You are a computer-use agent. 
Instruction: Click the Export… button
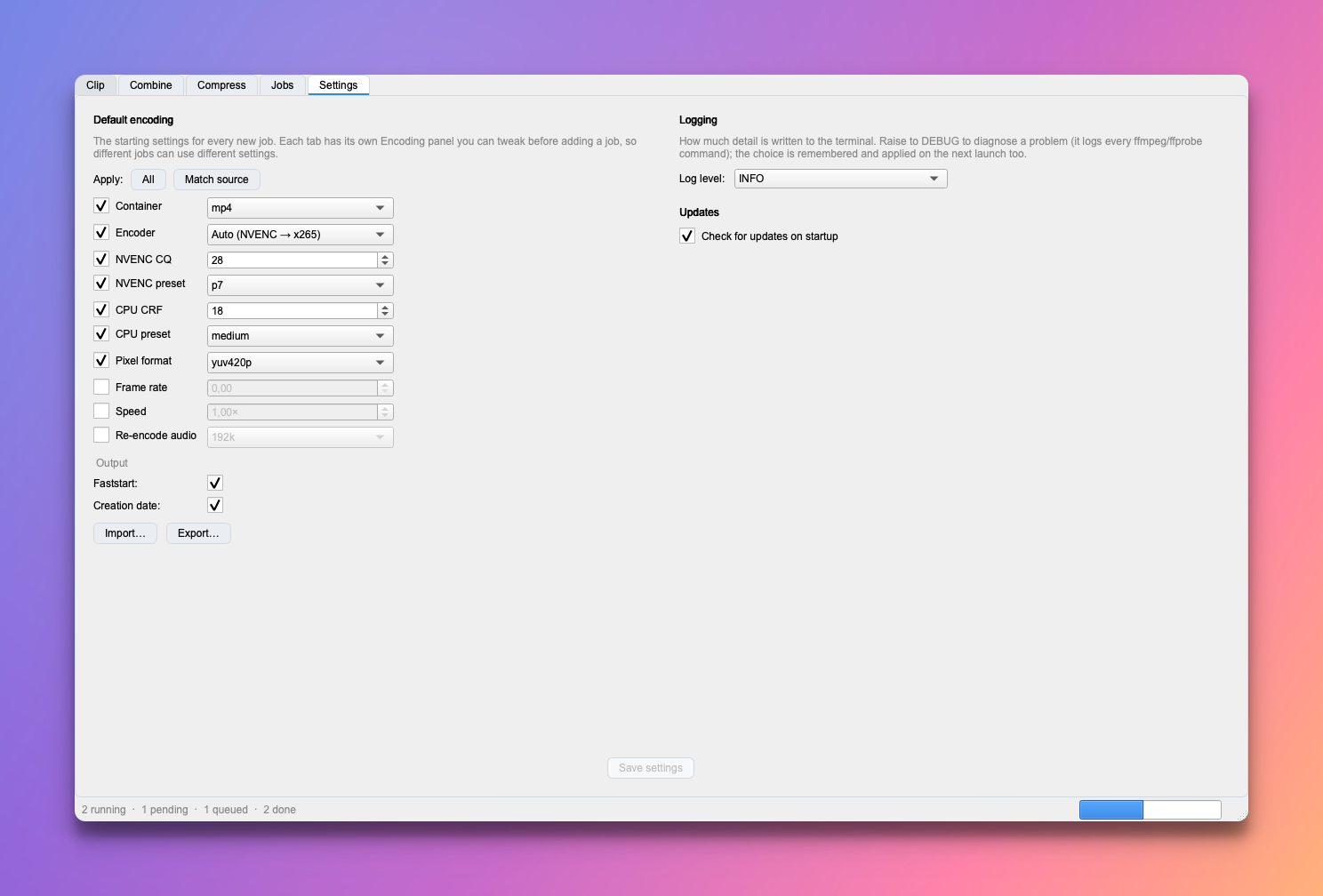pos(198,533)
